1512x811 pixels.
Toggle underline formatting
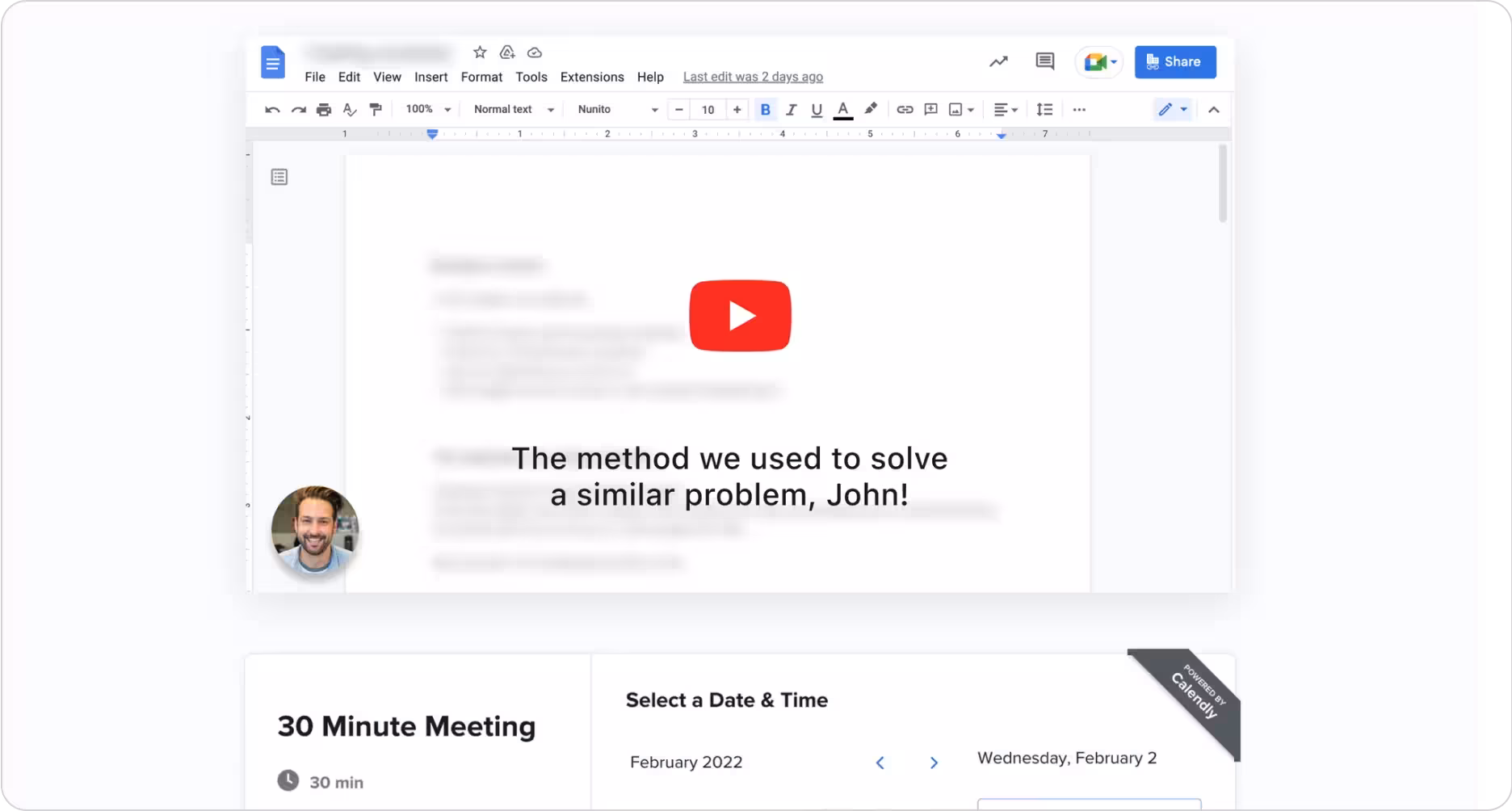(x=817, y=110)
